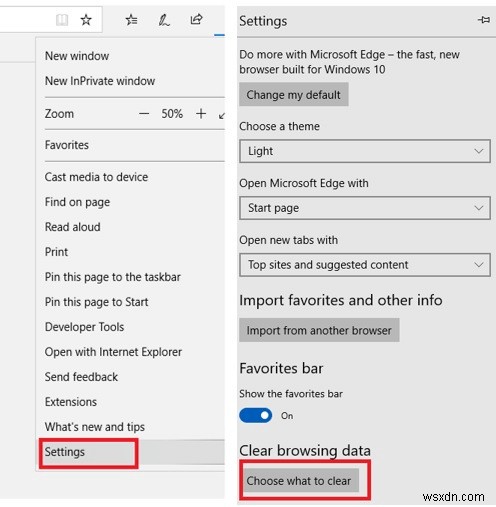Click Import from another browser button
Viewport: 496px width, 507px height.
319,330
